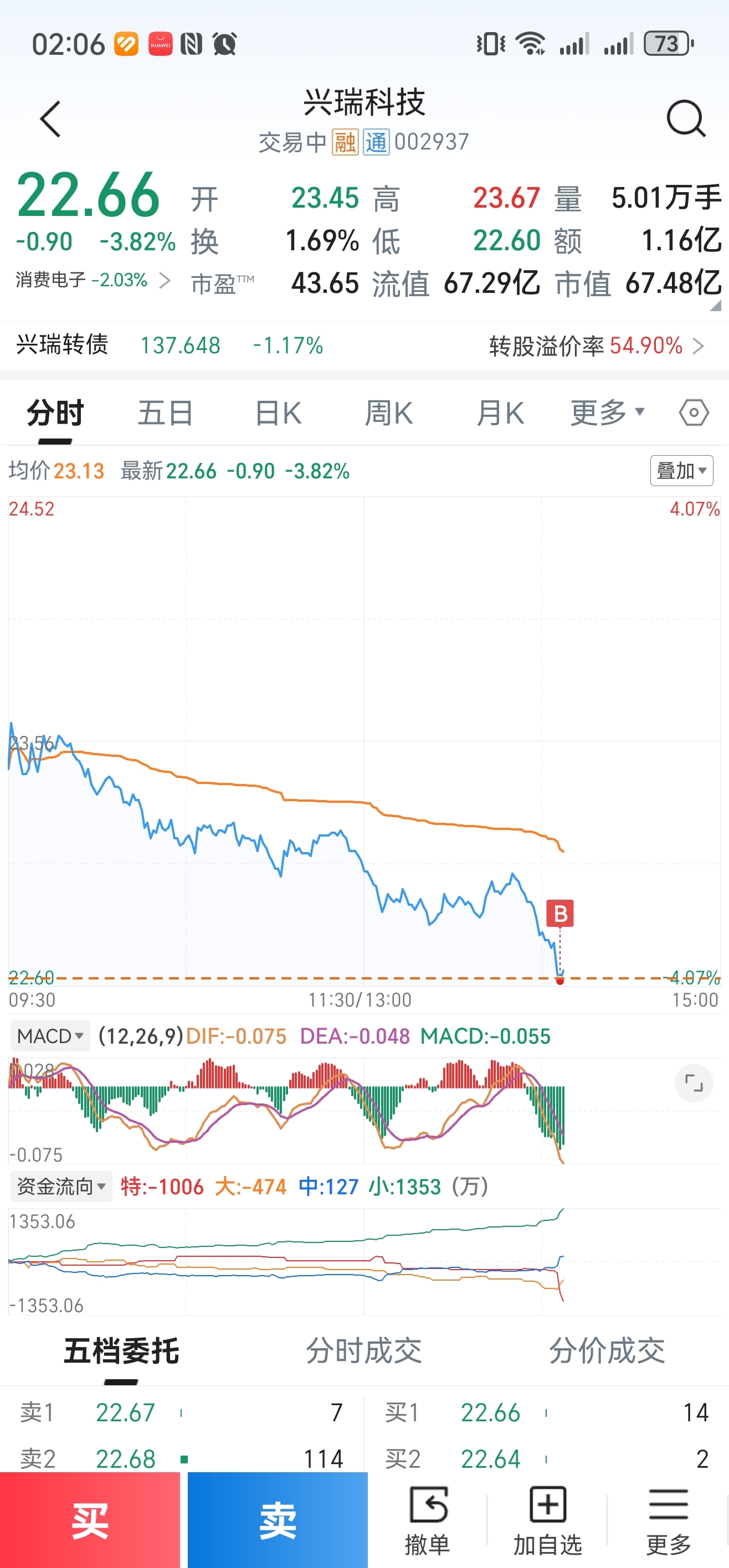Viewport: 729px width, 1568px height.
Task: Tap the back arrow icon
Action: 50,118
